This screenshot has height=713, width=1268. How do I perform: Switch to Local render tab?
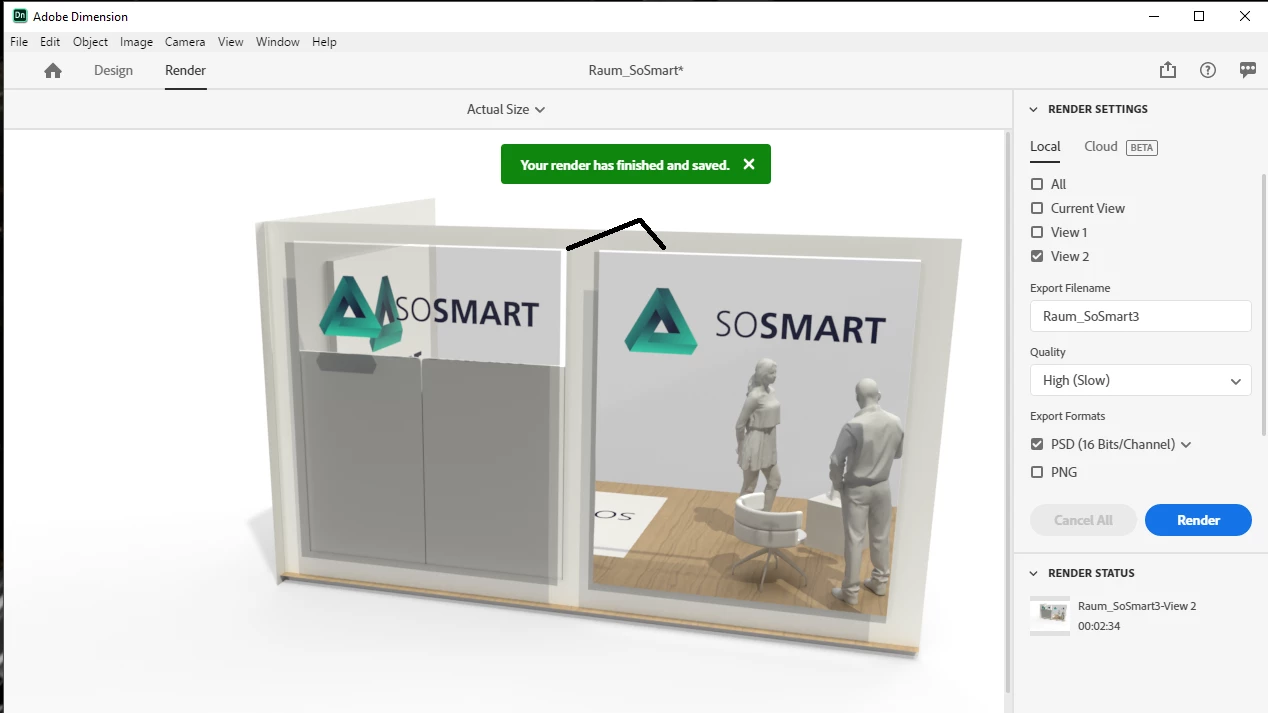(1045, 146)
